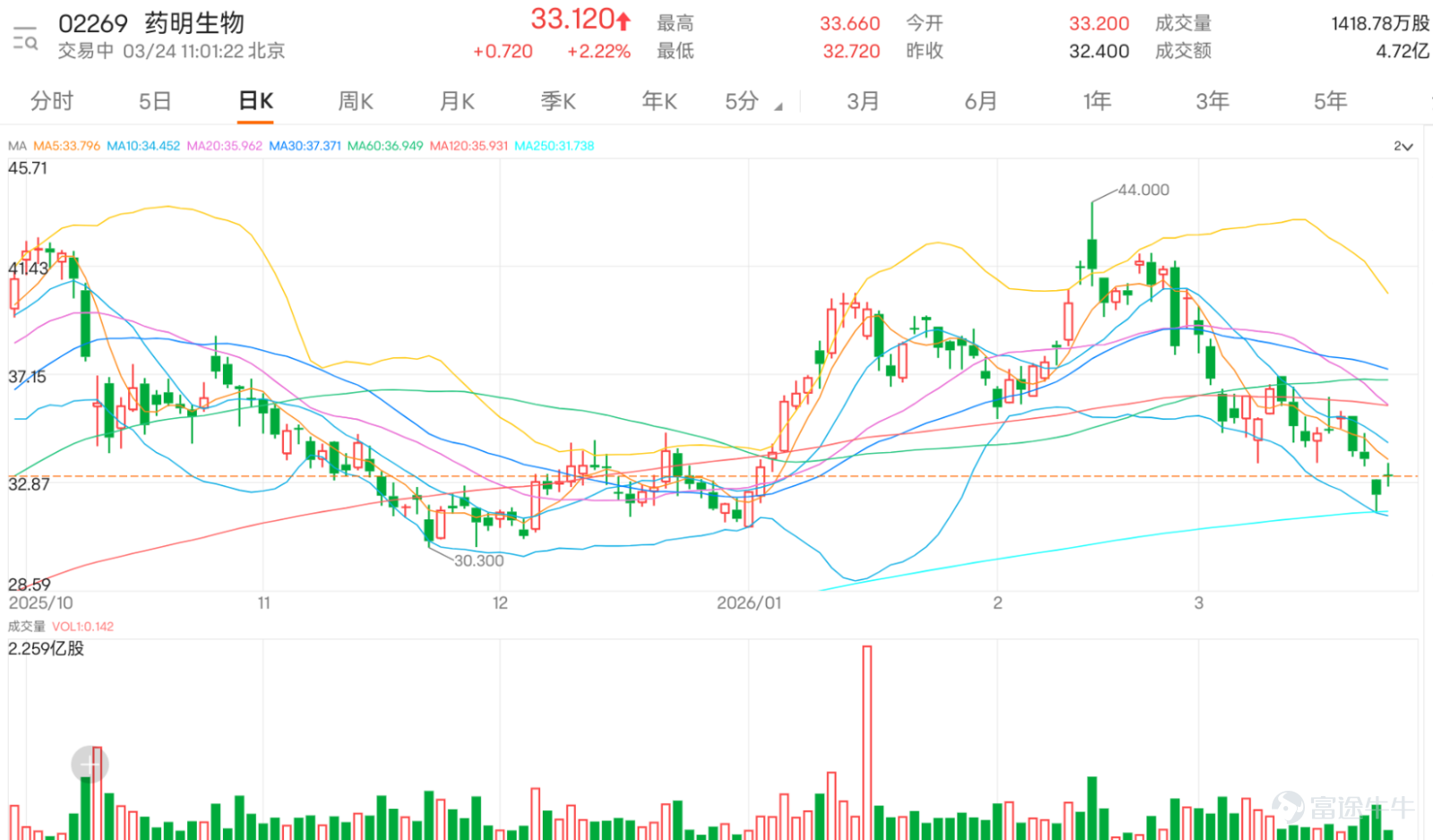The height and width of the screenshot is (840, 1433).
Task: Click the 最高 value 33.660
Action: point(850,23)
